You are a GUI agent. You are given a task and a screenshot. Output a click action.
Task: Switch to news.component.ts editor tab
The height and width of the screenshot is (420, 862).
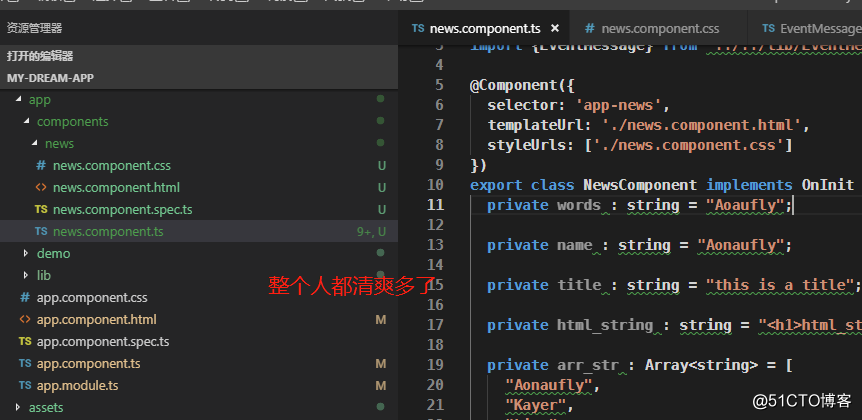pyautogui.click(x=484, y=28)
